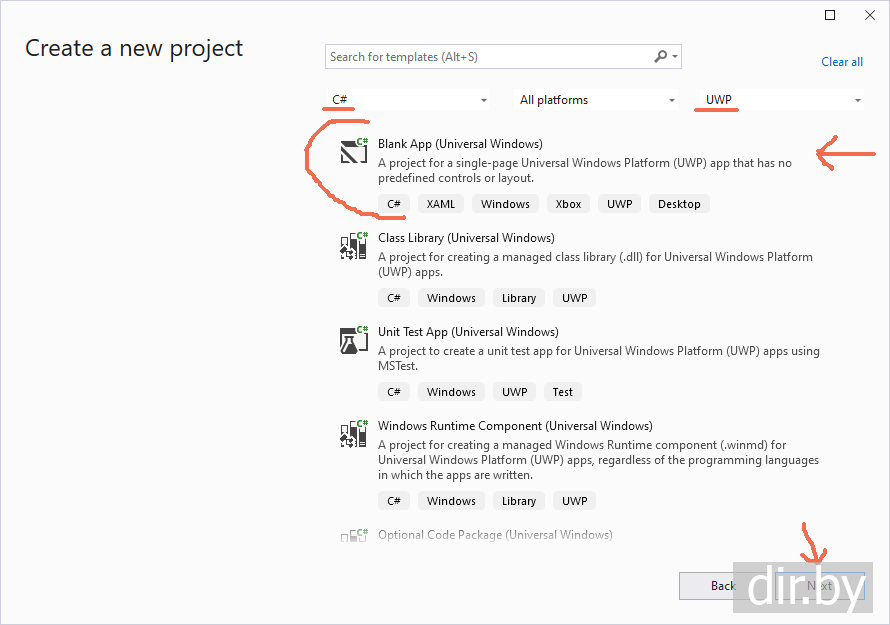Click the Windows Runtime Component .winmd description
The width and height of the screenshot is (890, 625).
[x=598, y=460]
